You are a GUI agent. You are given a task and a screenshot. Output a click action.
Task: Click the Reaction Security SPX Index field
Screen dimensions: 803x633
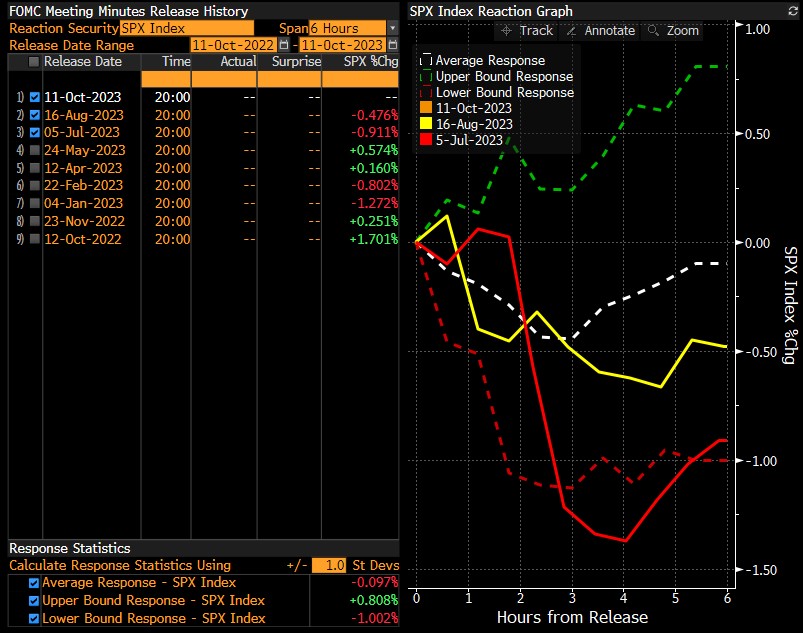[185, 28]
